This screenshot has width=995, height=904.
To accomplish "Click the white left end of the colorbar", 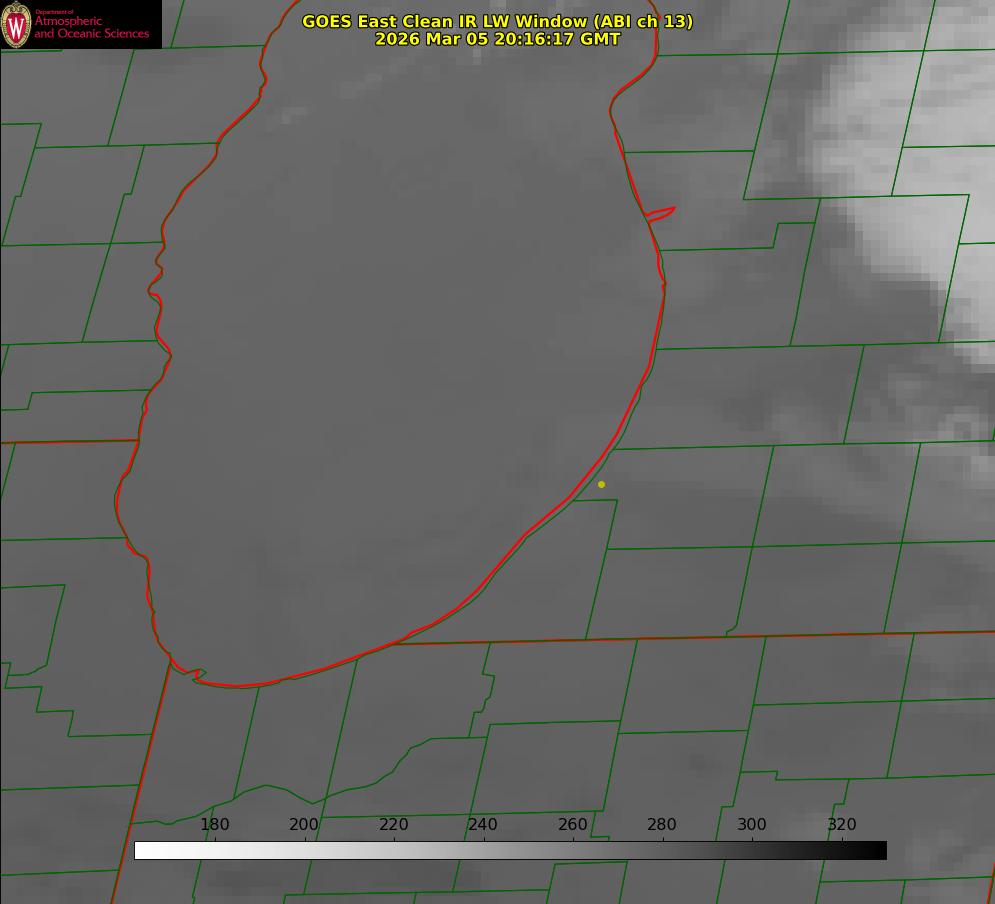I will coord(142,850).
